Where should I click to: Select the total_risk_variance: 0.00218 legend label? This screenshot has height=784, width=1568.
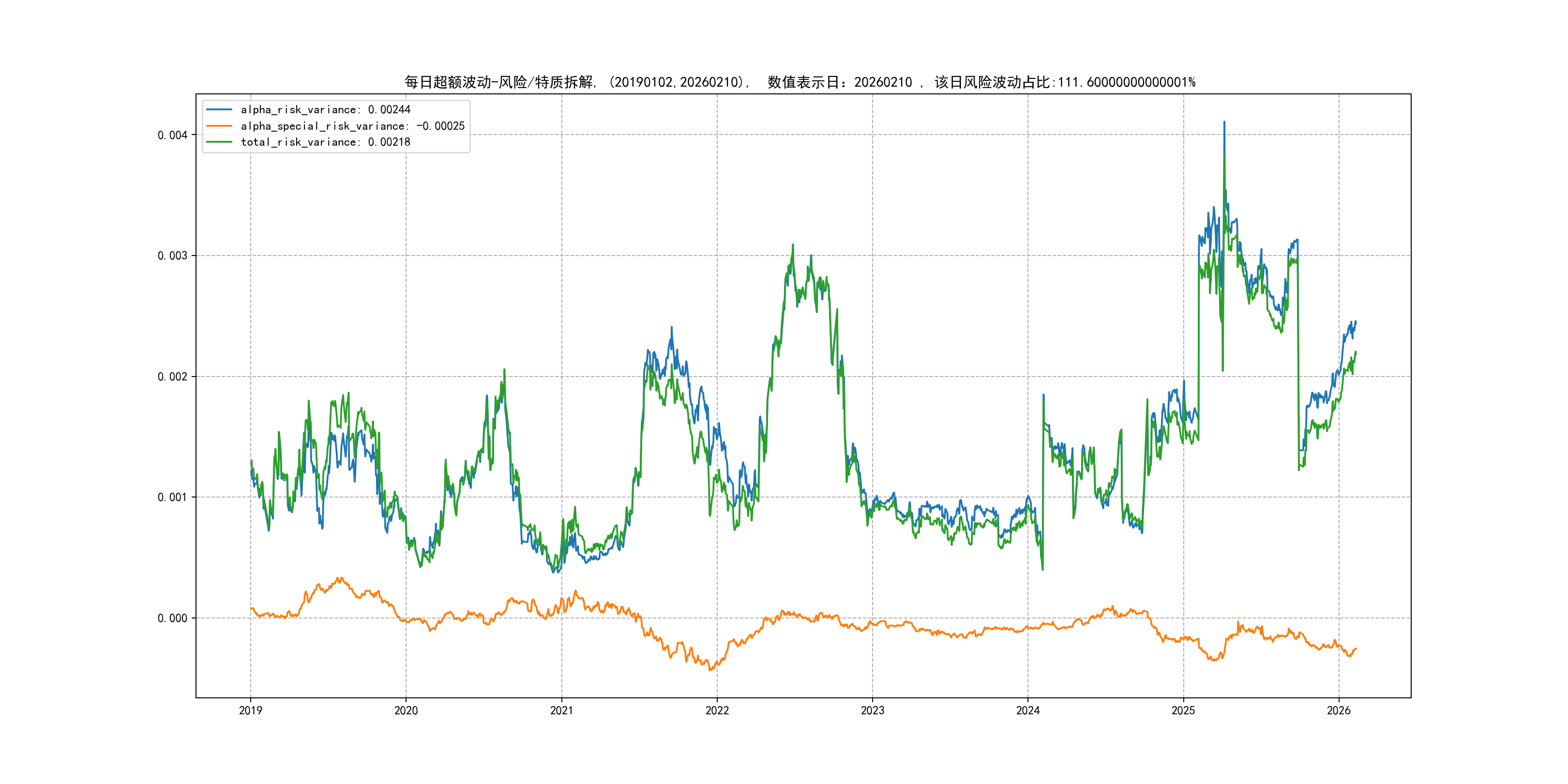click(326, 142)
